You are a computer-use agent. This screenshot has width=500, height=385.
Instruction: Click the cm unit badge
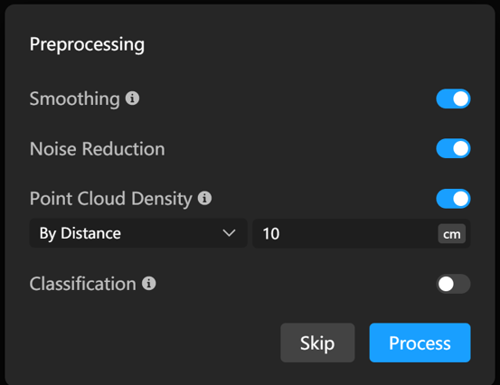point(452,234)
